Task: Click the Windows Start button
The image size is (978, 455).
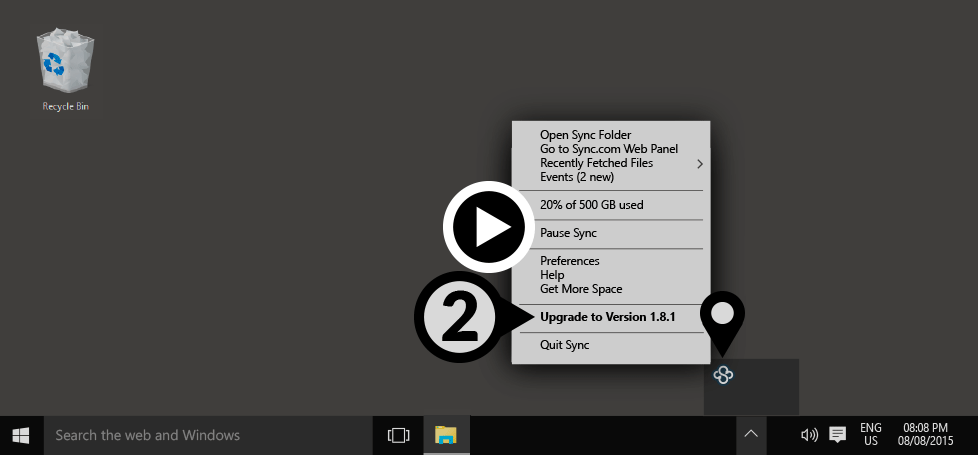Action: point(21,435)
